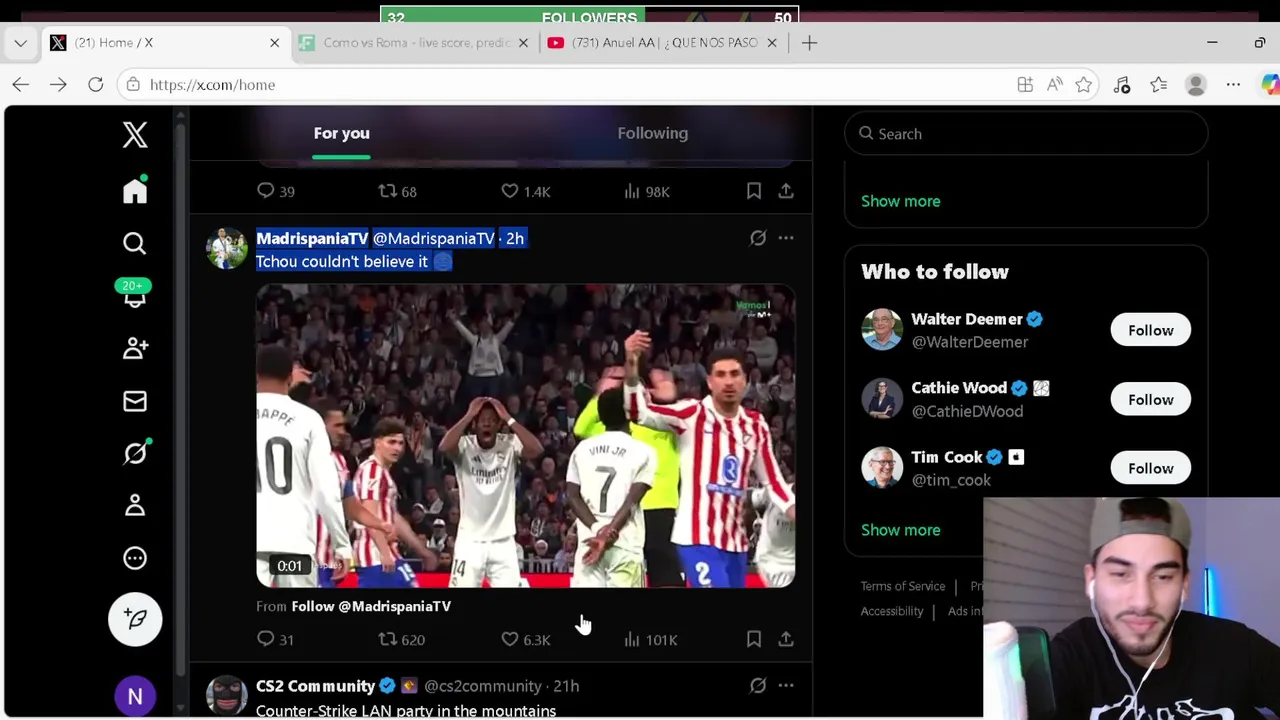Go back in browser
Image resolution: width=1280 pixels, height=720 pixels.
click(21, 85)
